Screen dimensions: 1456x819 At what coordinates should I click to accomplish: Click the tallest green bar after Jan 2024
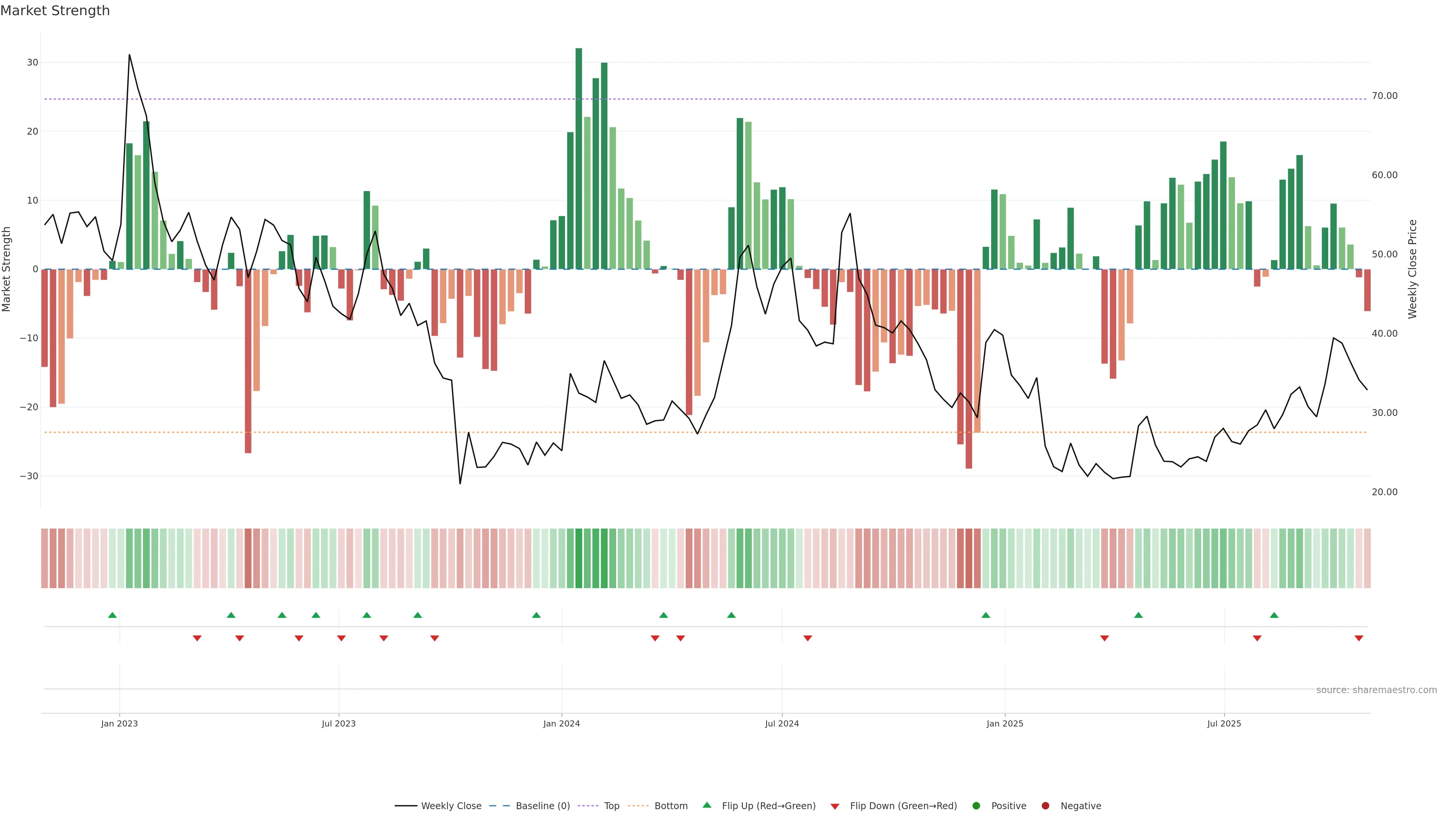point(579,158)
